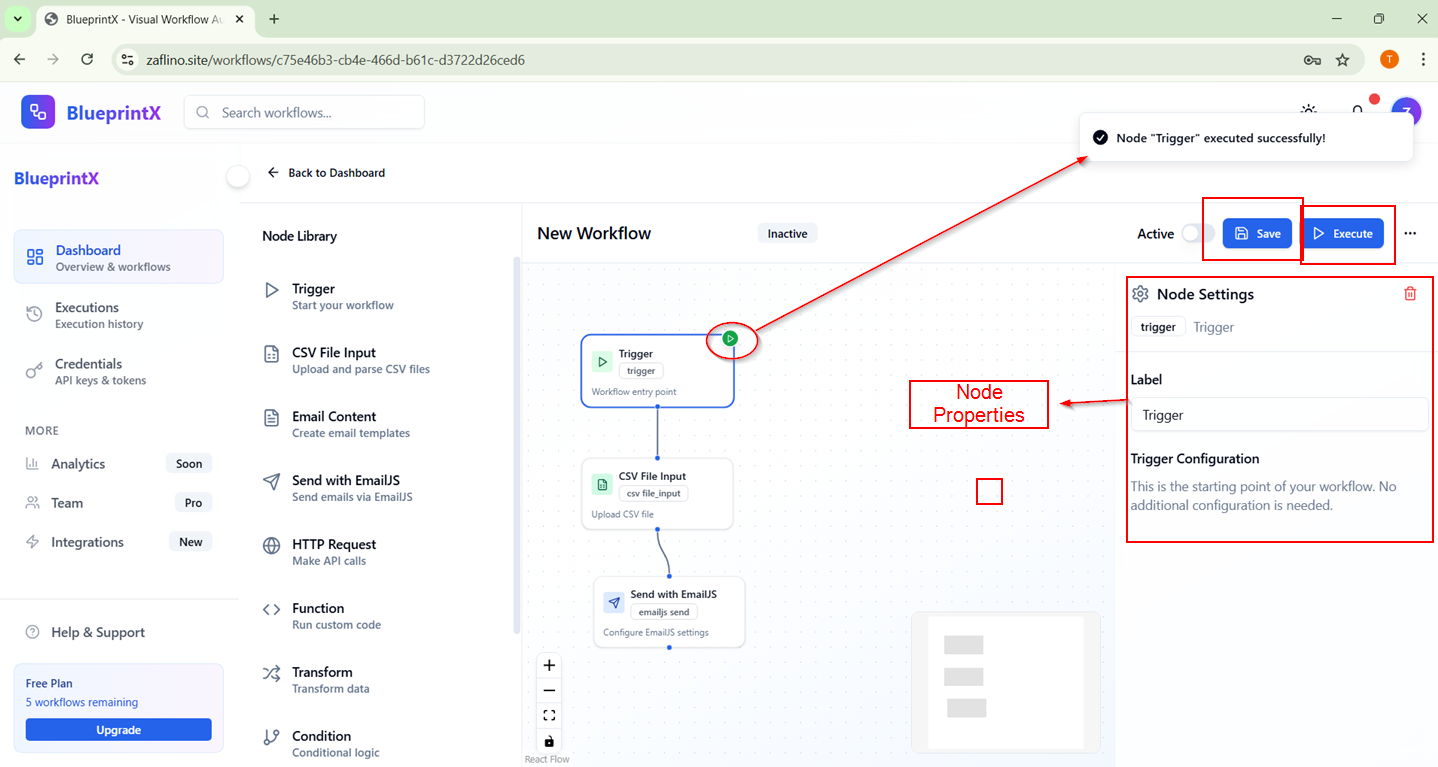The height and width of the screenshot is (767, 1438).
Task: Zoom in on the canvas
Action: tap(549, 665)
